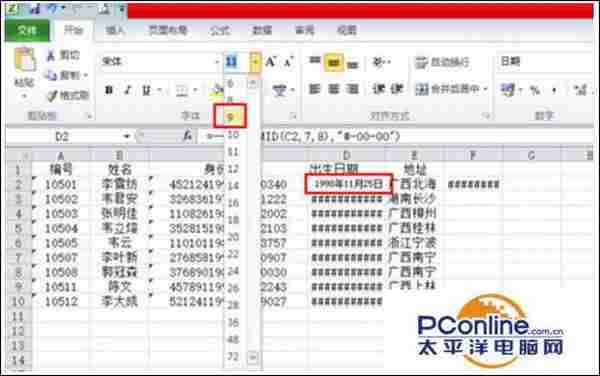Toggle Italic formatting
Screen dimensions: 600x376
[x=128, y=90]
